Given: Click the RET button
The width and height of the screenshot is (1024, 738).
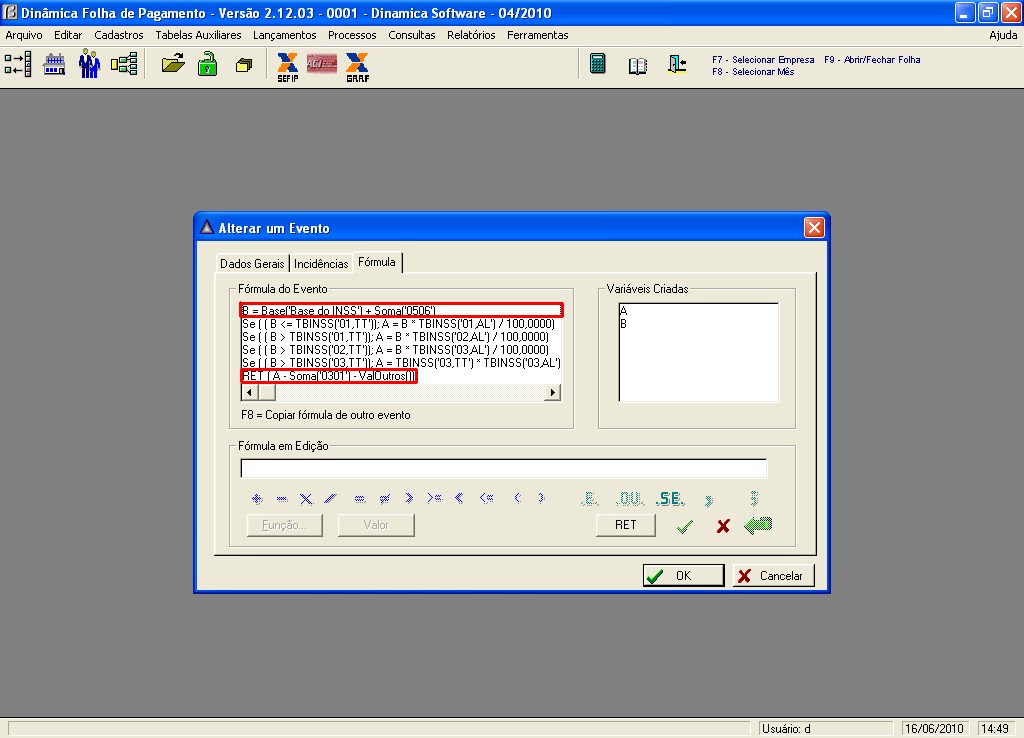Looking at the screenshot, I should (x=625, y=525).
